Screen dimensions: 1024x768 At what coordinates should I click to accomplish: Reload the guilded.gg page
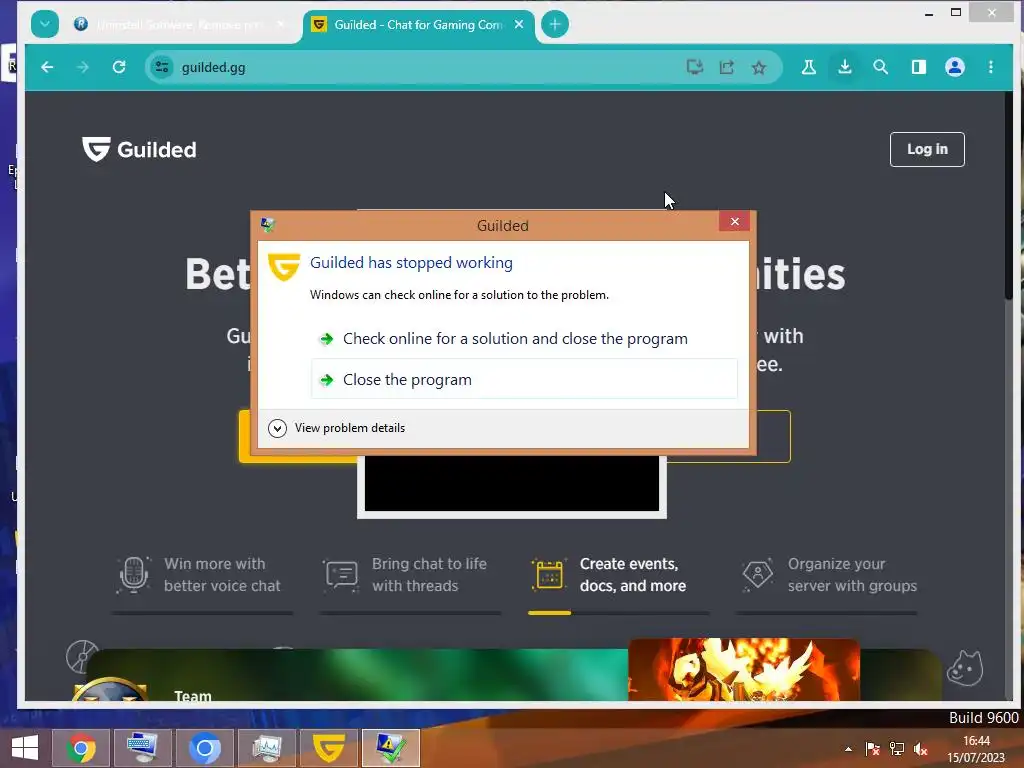[x=119, y=67]
